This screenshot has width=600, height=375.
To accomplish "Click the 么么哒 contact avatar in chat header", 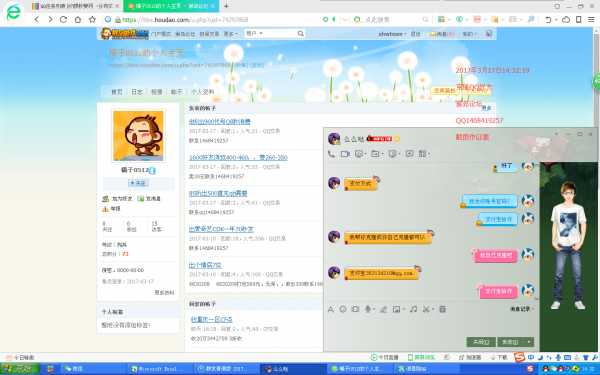I will pos(334,139).
